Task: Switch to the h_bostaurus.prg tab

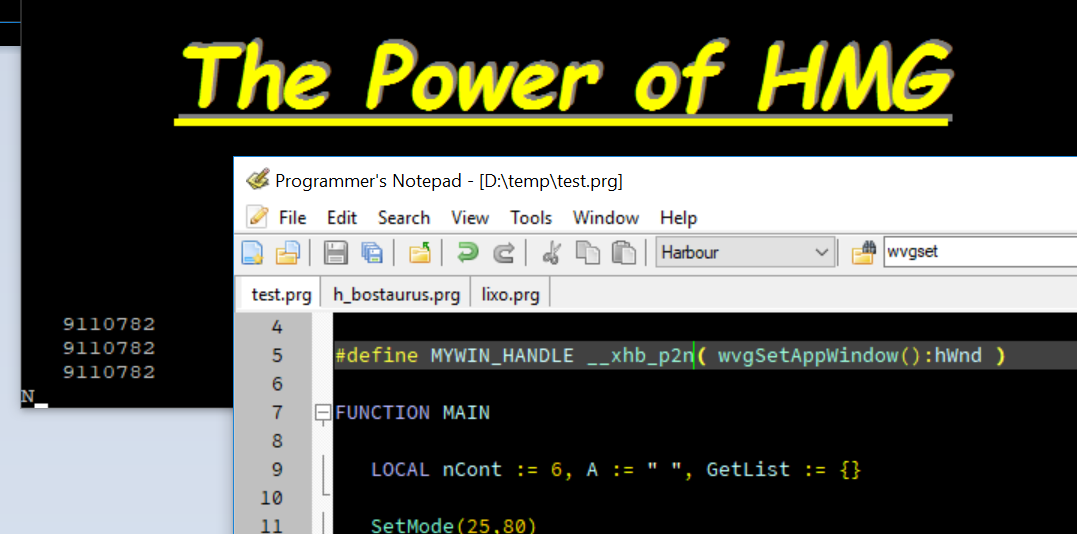Action: pos(396,295)
